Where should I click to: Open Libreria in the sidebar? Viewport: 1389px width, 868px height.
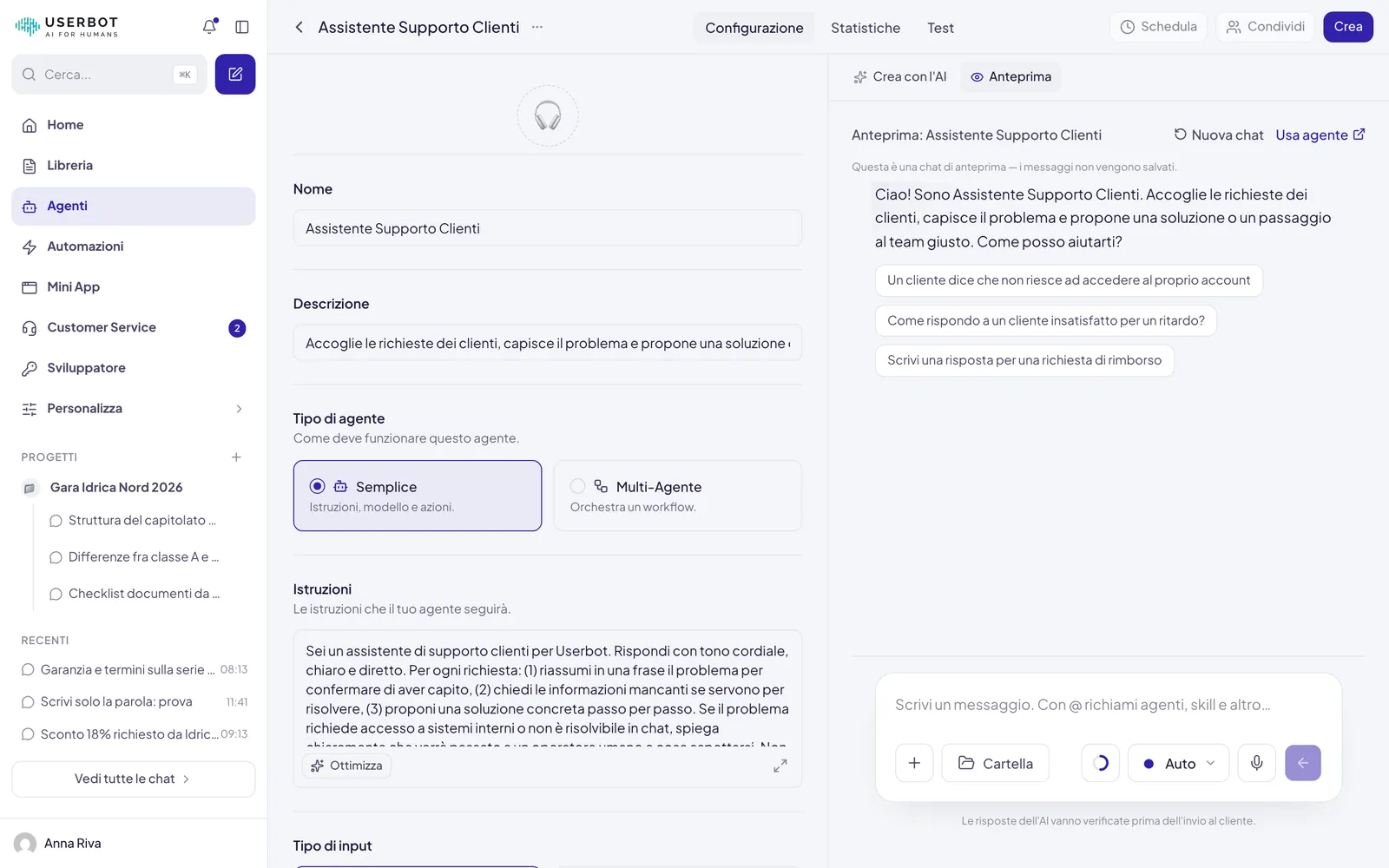pyautogui.click(x=134, y=166)
